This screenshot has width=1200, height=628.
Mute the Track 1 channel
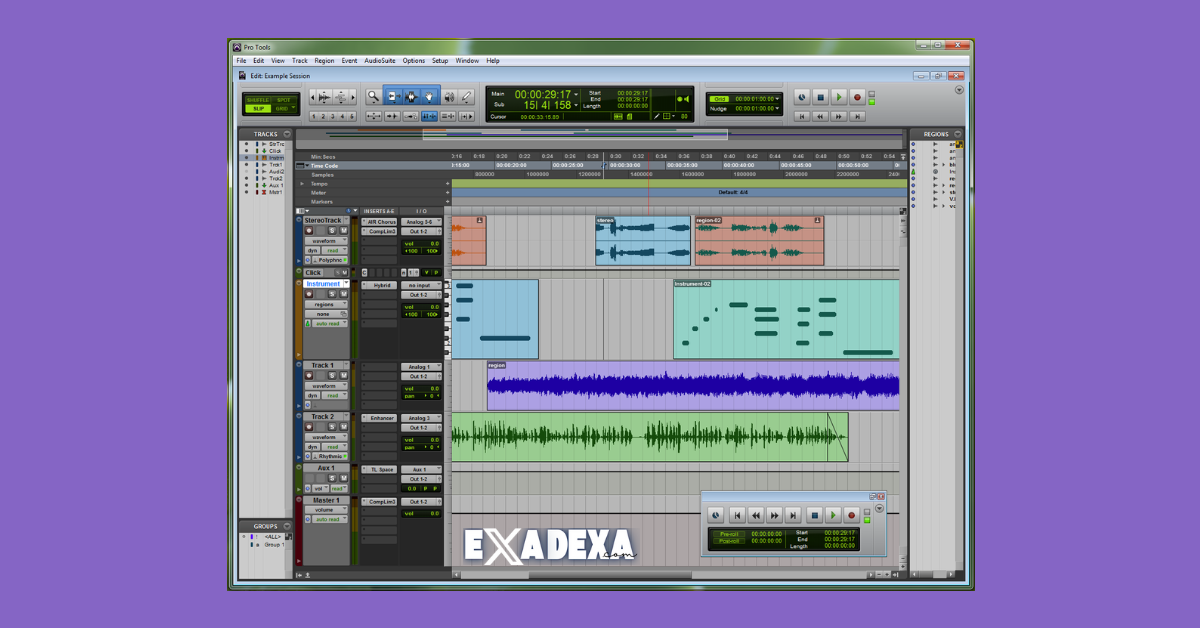pyautogui.click(x=342, y=376)
